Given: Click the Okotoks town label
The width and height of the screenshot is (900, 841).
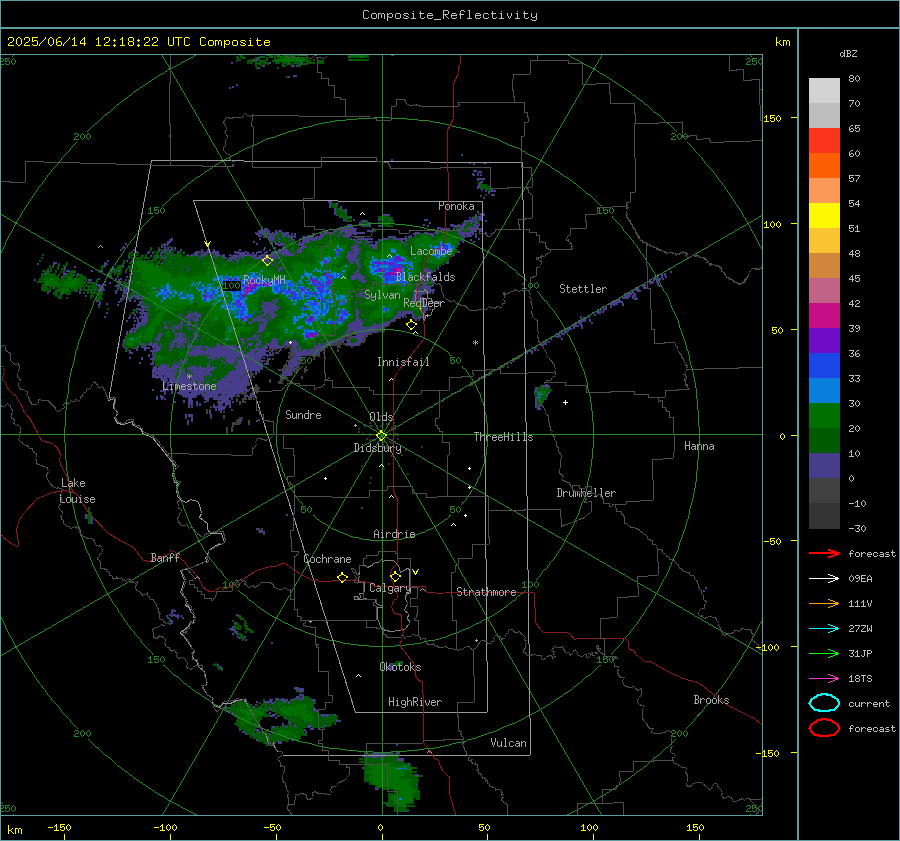Looking at the screenshot, I should [x=400, y=667].
